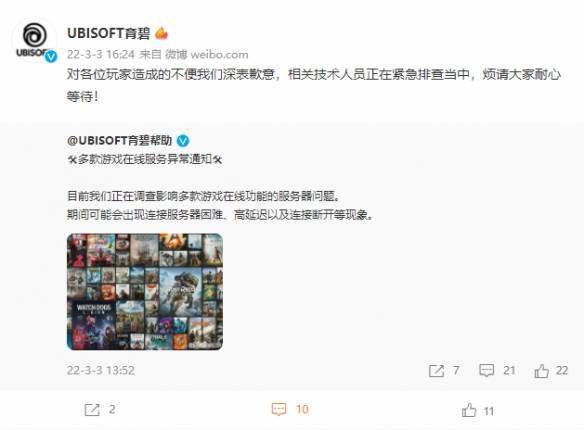Click verified badge next to UBISOFT育碧帮助
This screenshot has height=430, width=584.
[183, 140]
